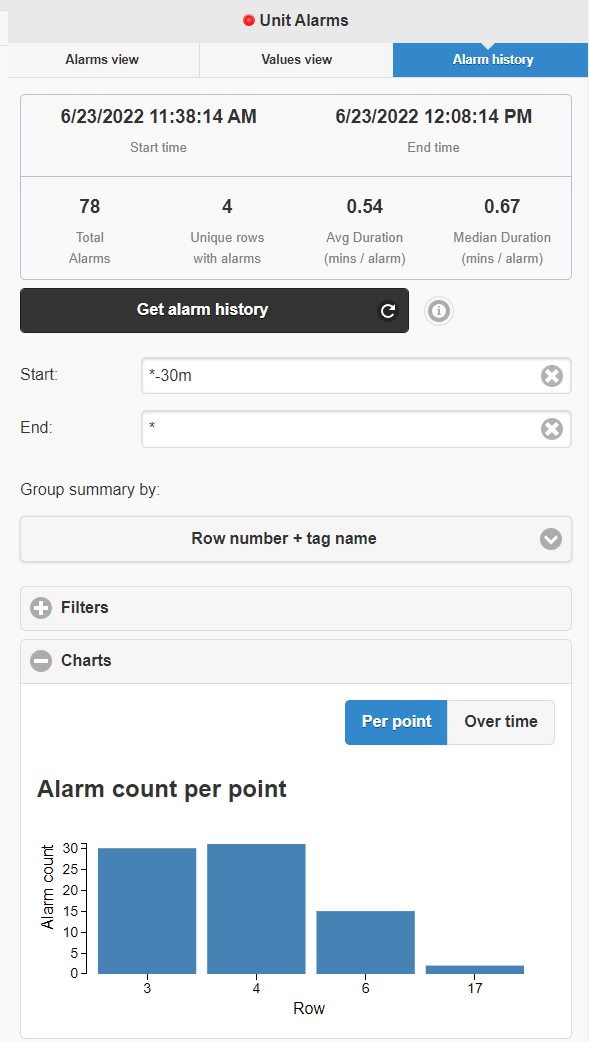Select the Alarm history tab
The height and width of the screenshot is (1042, 589).
[493, 60]
